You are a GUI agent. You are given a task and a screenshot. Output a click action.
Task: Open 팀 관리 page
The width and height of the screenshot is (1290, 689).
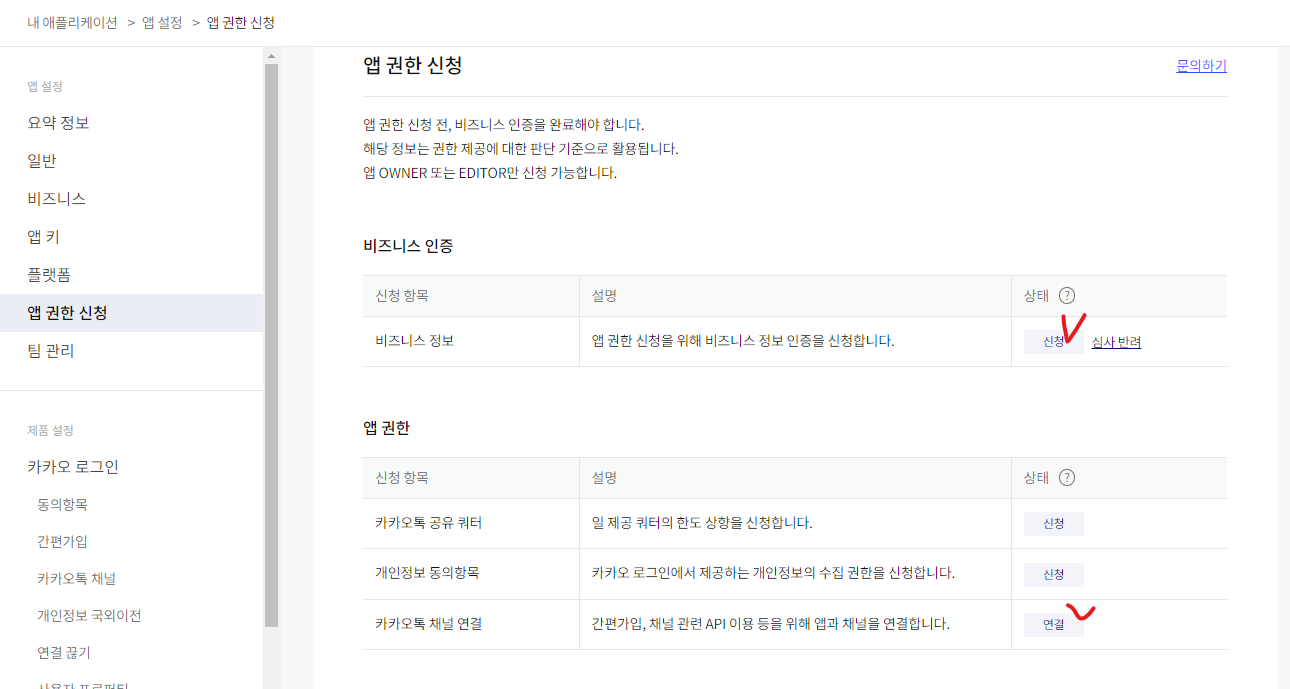tap(50, 351)
